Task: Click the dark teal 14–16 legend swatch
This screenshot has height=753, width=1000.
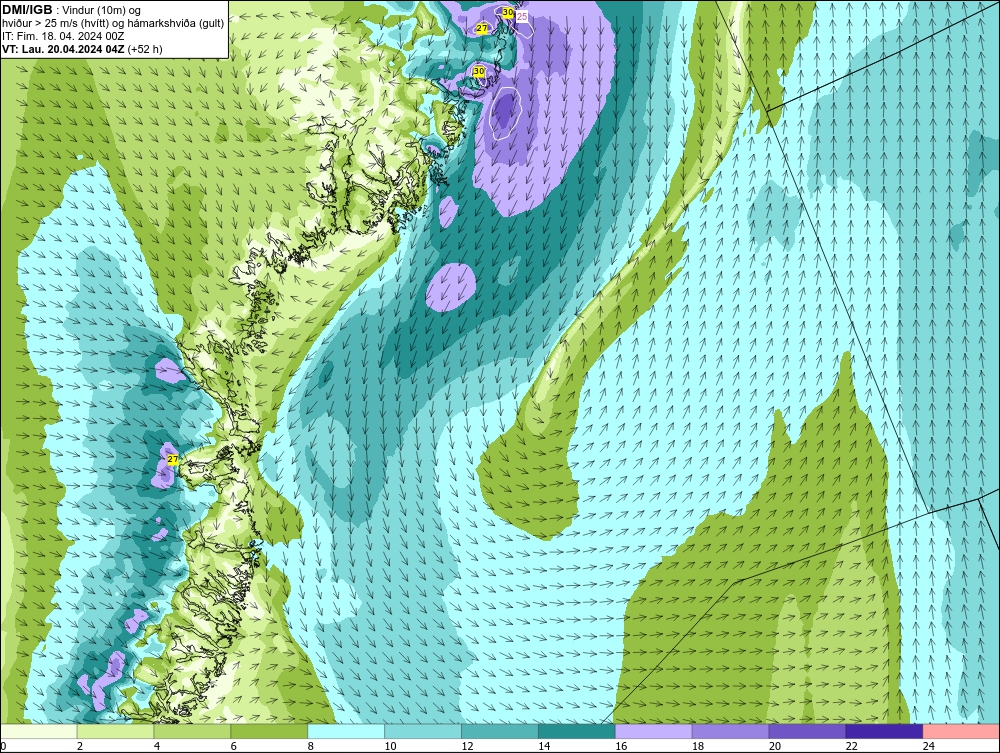Action: pyautogui.click(x=577, y=731)
